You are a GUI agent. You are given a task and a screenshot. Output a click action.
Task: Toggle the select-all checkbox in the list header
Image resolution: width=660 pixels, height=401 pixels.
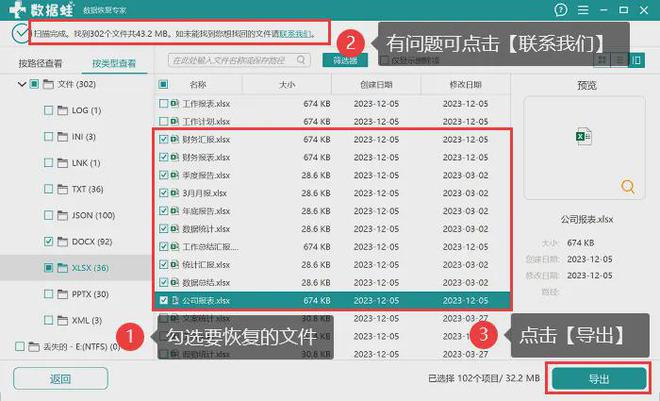[x=163, y=85]
